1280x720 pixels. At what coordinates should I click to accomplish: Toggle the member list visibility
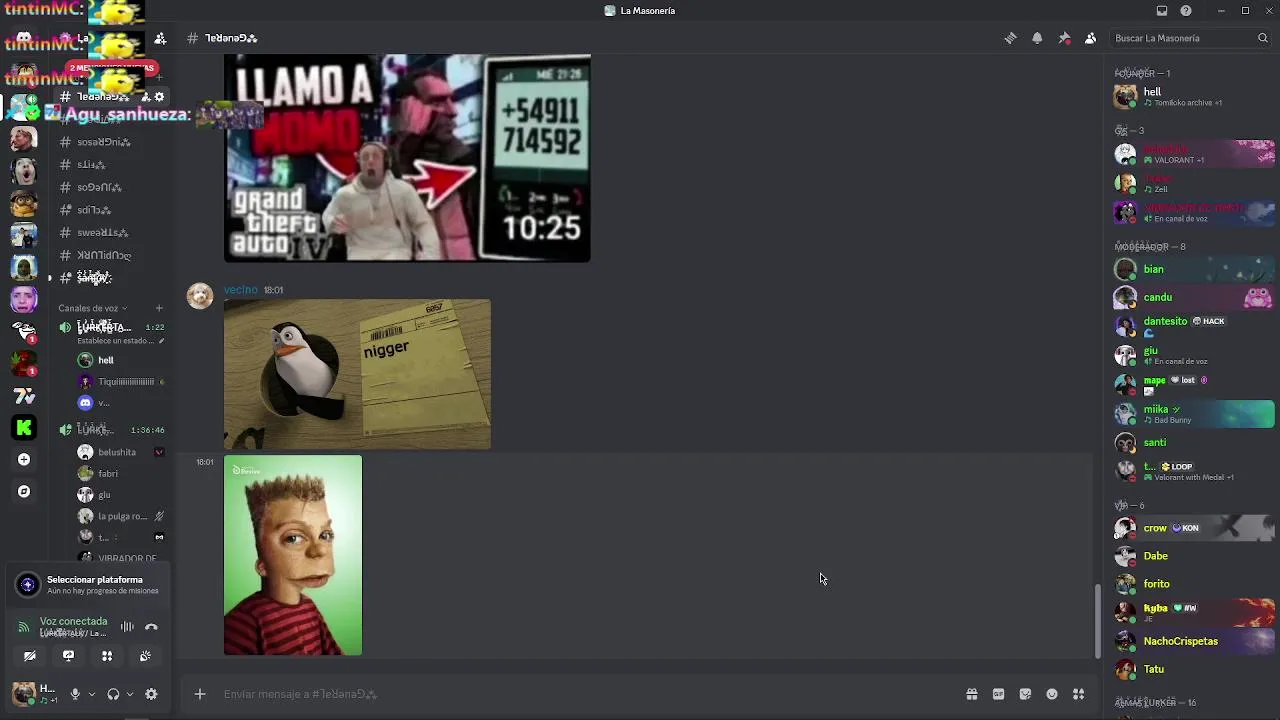point(1090,38)
